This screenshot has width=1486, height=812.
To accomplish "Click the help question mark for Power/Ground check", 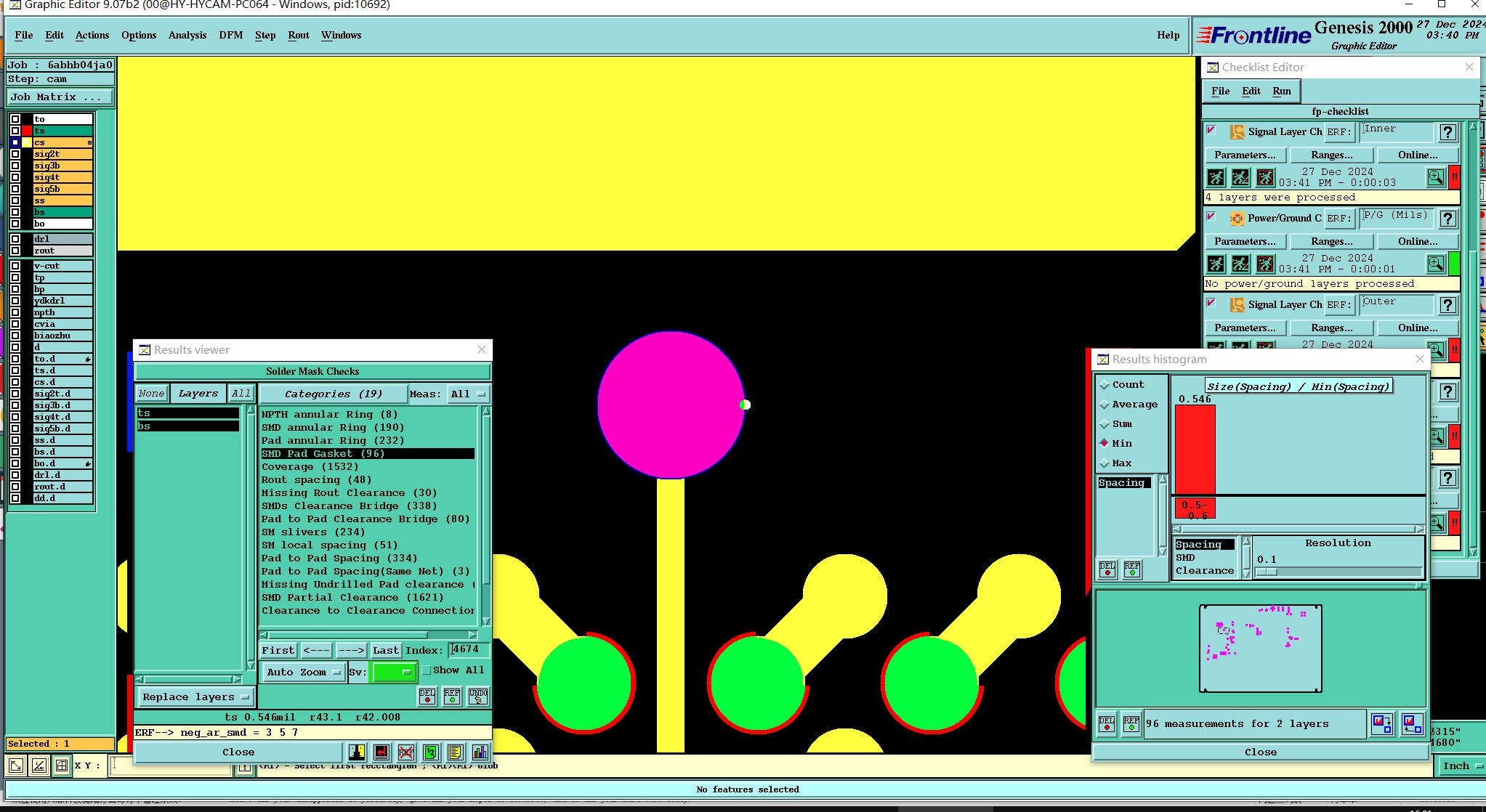I will 1447,219.
